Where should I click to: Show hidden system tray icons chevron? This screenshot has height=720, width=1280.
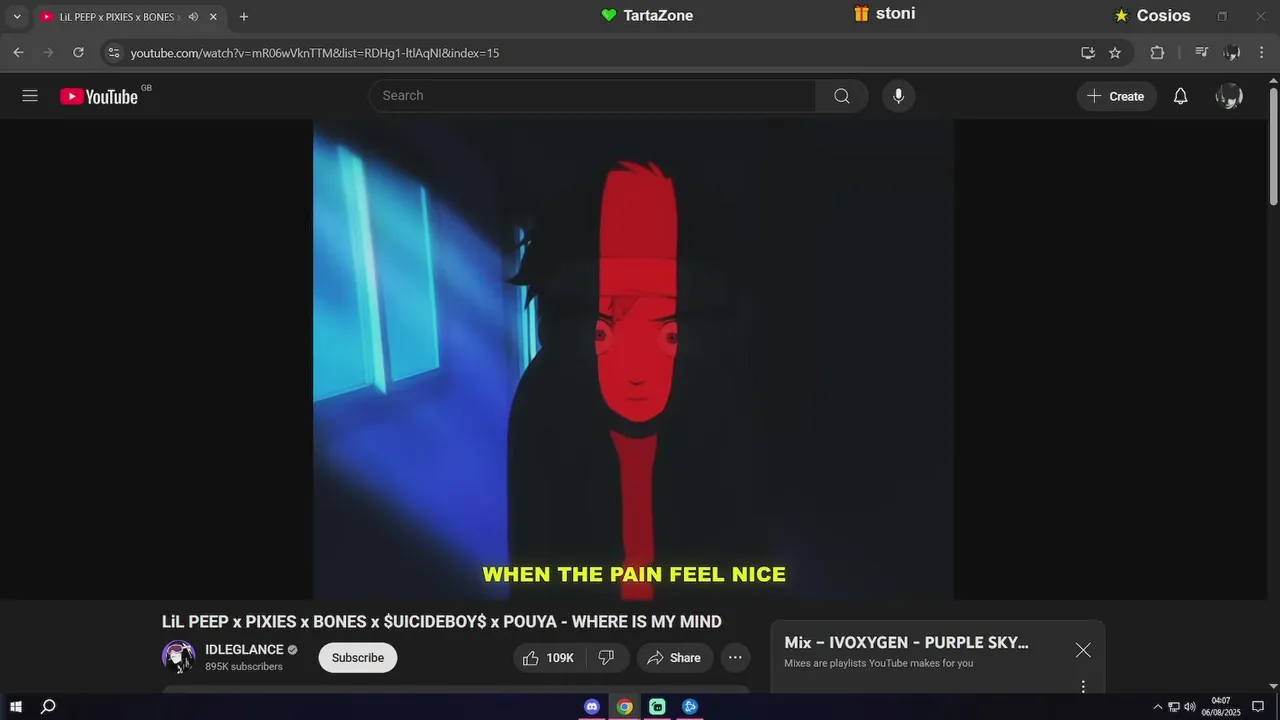click(x=1158, y=707)
